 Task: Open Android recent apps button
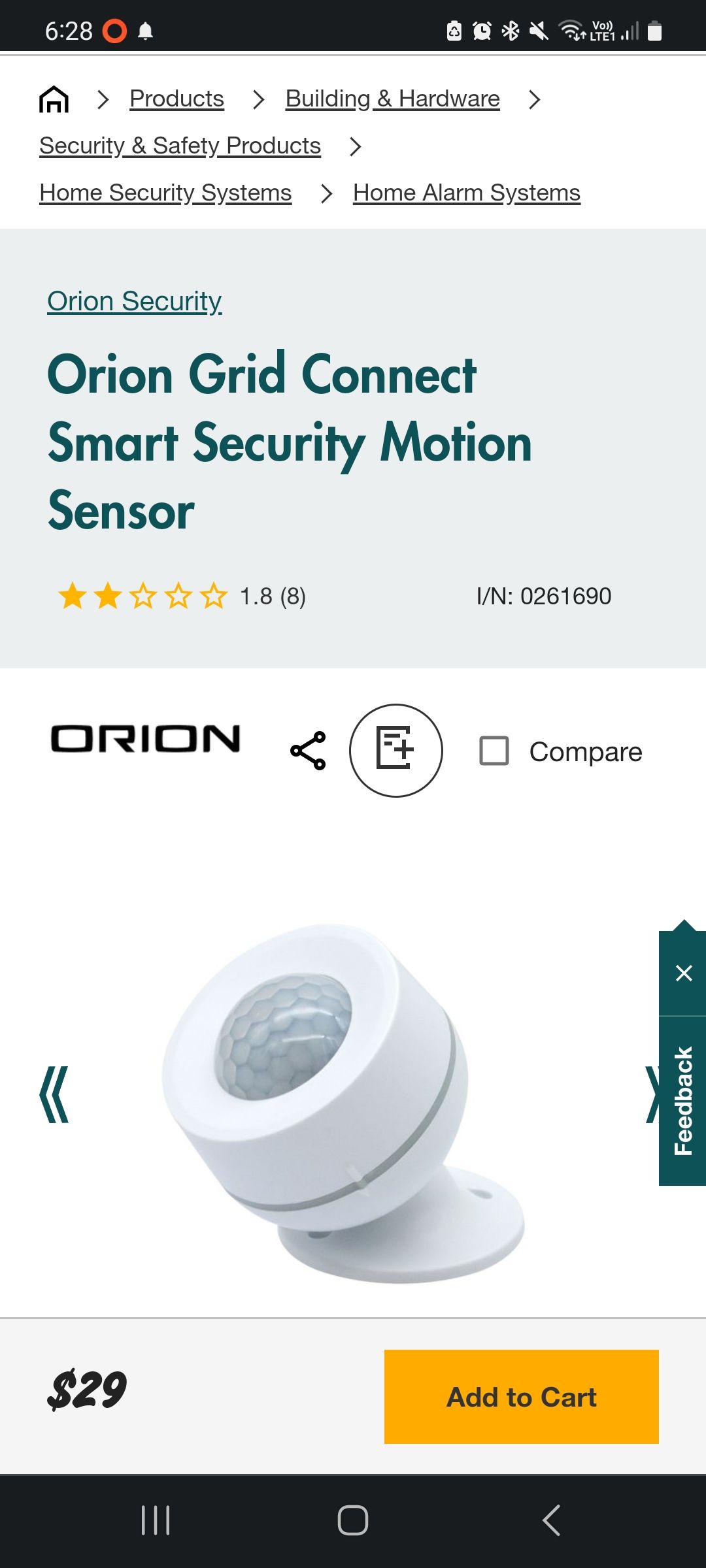coord(156,1520)
